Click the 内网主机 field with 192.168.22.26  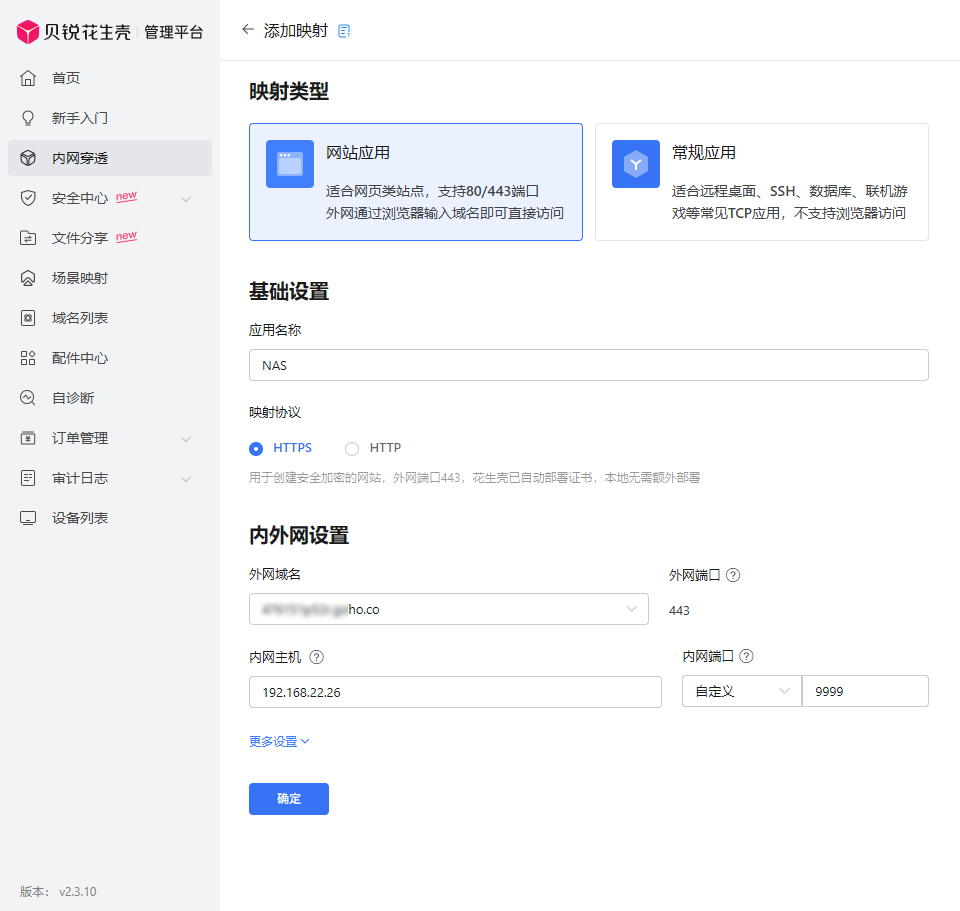(456, 692)
